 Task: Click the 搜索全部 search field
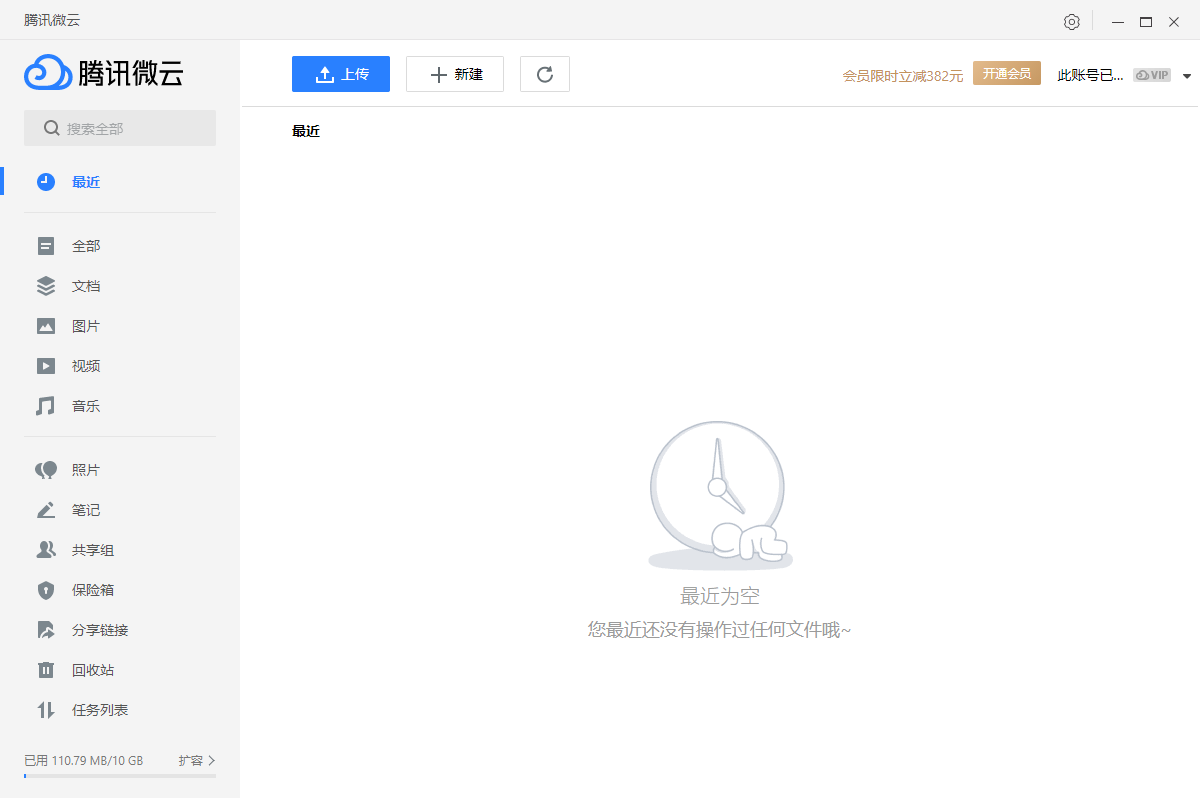pyautogui.click(x=120, y=128)
